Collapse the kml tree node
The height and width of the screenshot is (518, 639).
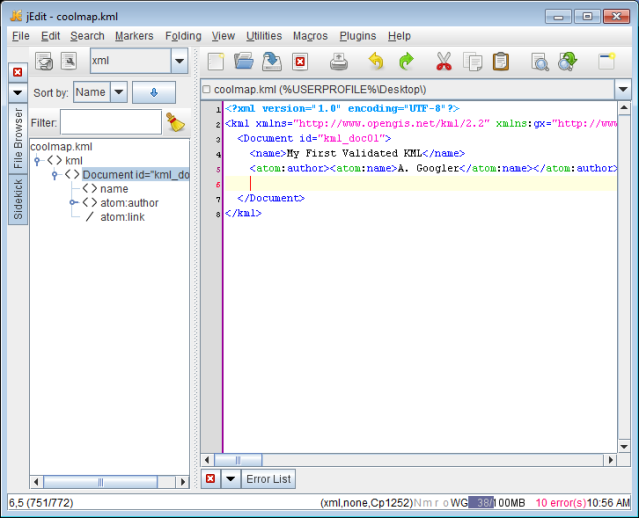click(x=37, y=161)
